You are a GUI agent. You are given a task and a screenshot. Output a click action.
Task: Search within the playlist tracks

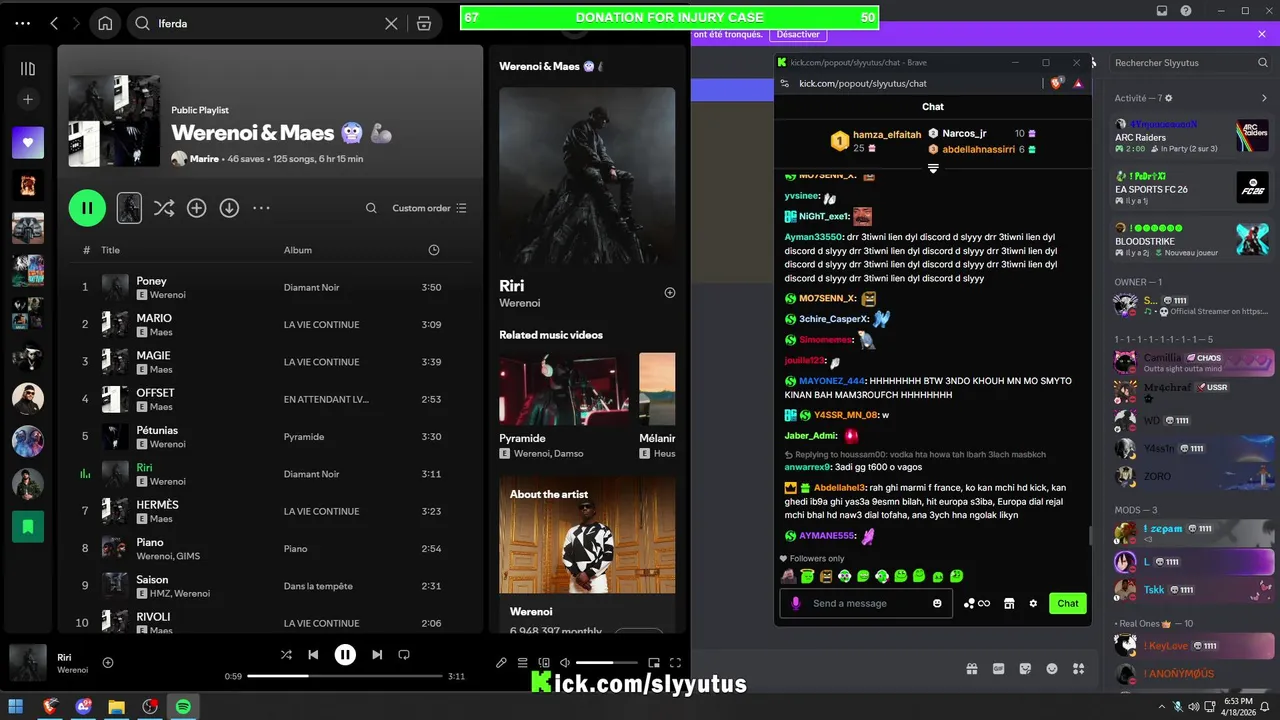pyautogui.click(x=371, y=208)
